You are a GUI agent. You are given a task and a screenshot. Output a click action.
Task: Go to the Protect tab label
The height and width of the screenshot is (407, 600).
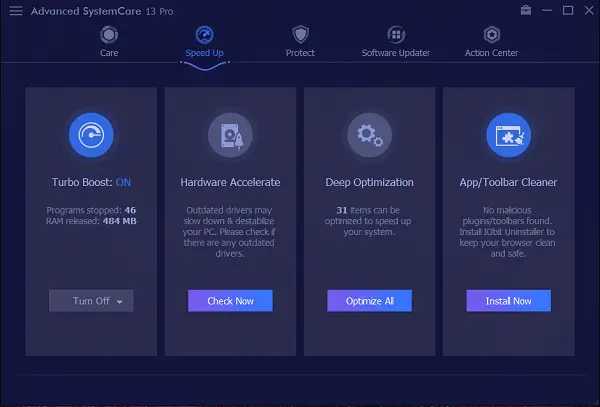point(300,53)
